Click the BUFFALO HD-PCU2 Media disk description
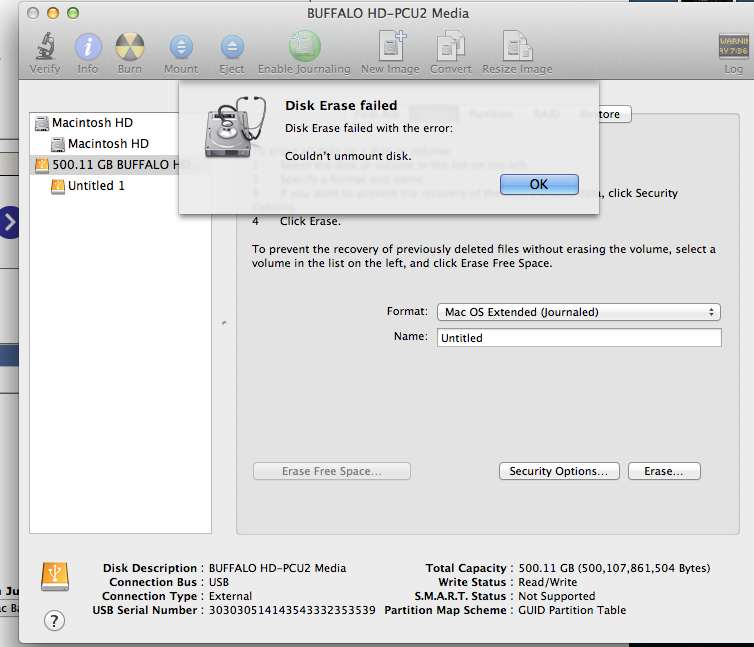Image resolution: width=754 pixels, height=647 pixels. (x=277, y=569)
